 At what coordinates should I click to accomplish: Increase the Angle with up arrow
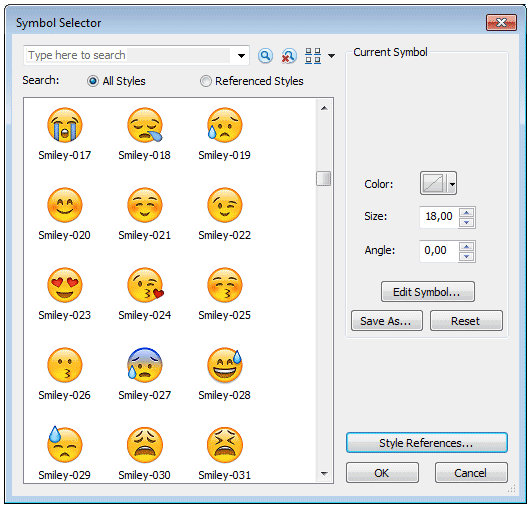467,246
